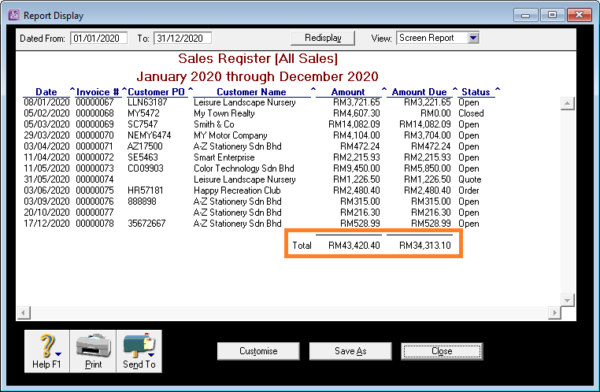Click customer PO 35672667
This screenshot has width=600, height=392.
coord(147,224)
